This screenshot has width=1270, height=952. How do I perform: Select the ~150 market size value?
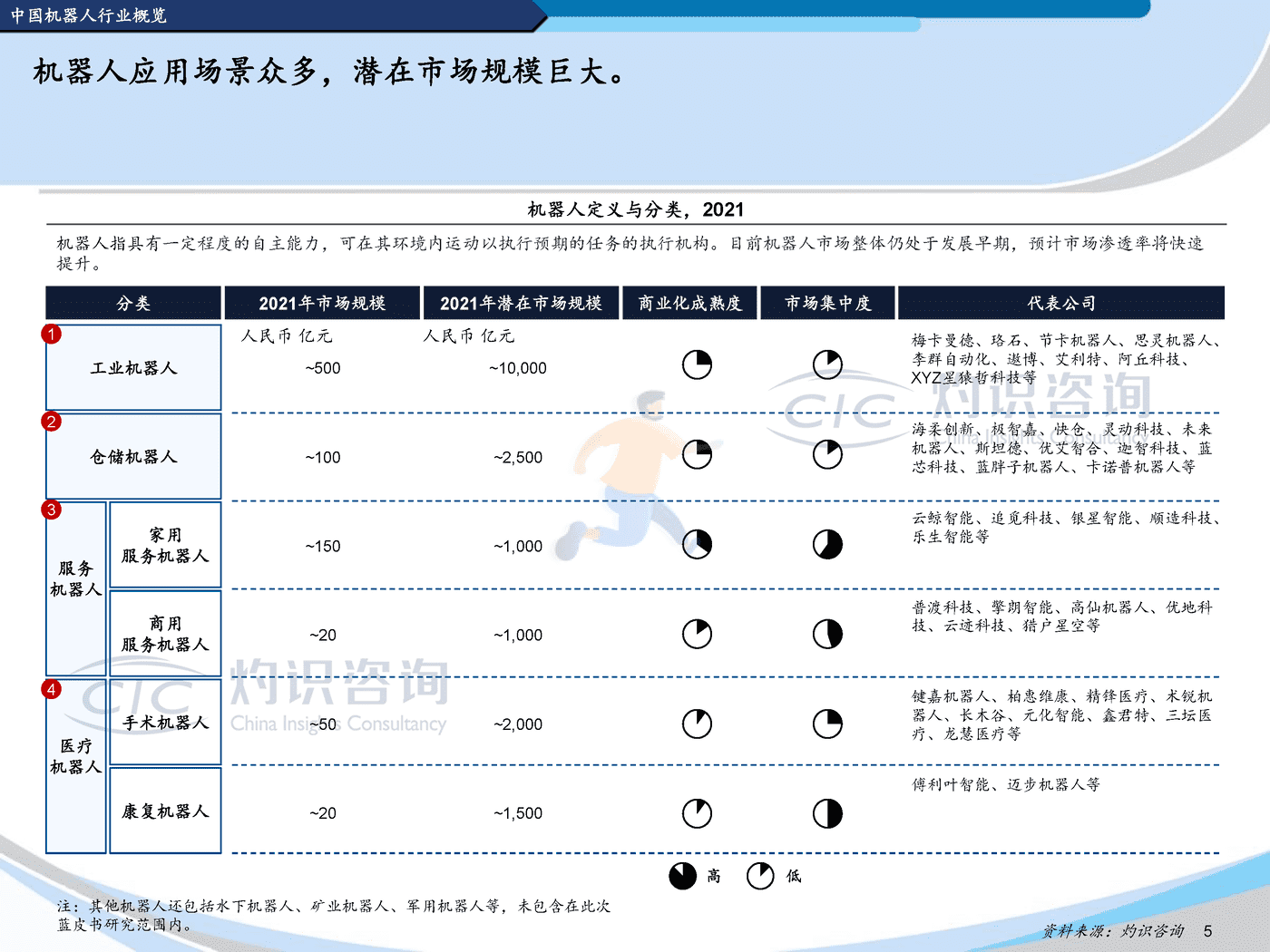pyautogui.click(x=323, y=546)
